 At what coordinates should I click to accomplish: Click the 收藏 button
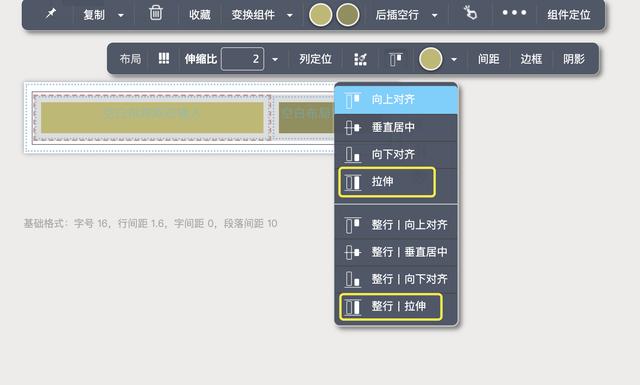[200, 15]
